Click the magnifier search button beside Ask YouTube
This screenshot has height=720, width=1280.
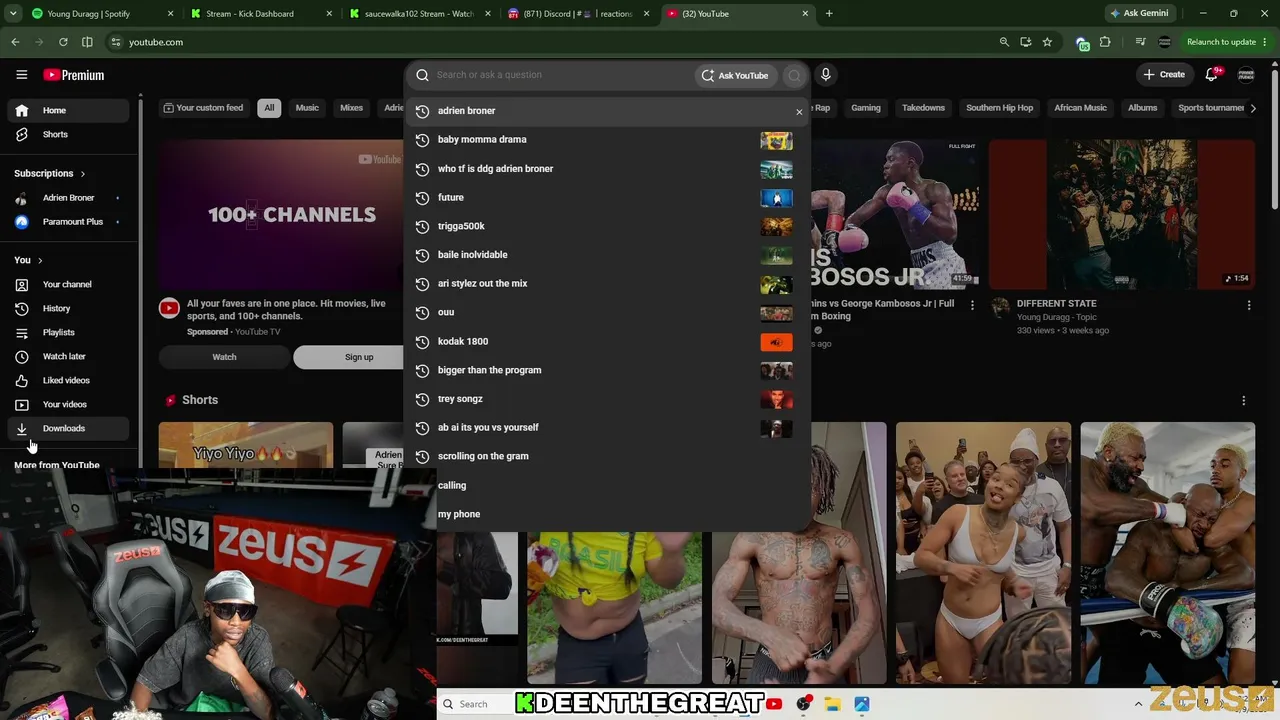pos(794,75)
